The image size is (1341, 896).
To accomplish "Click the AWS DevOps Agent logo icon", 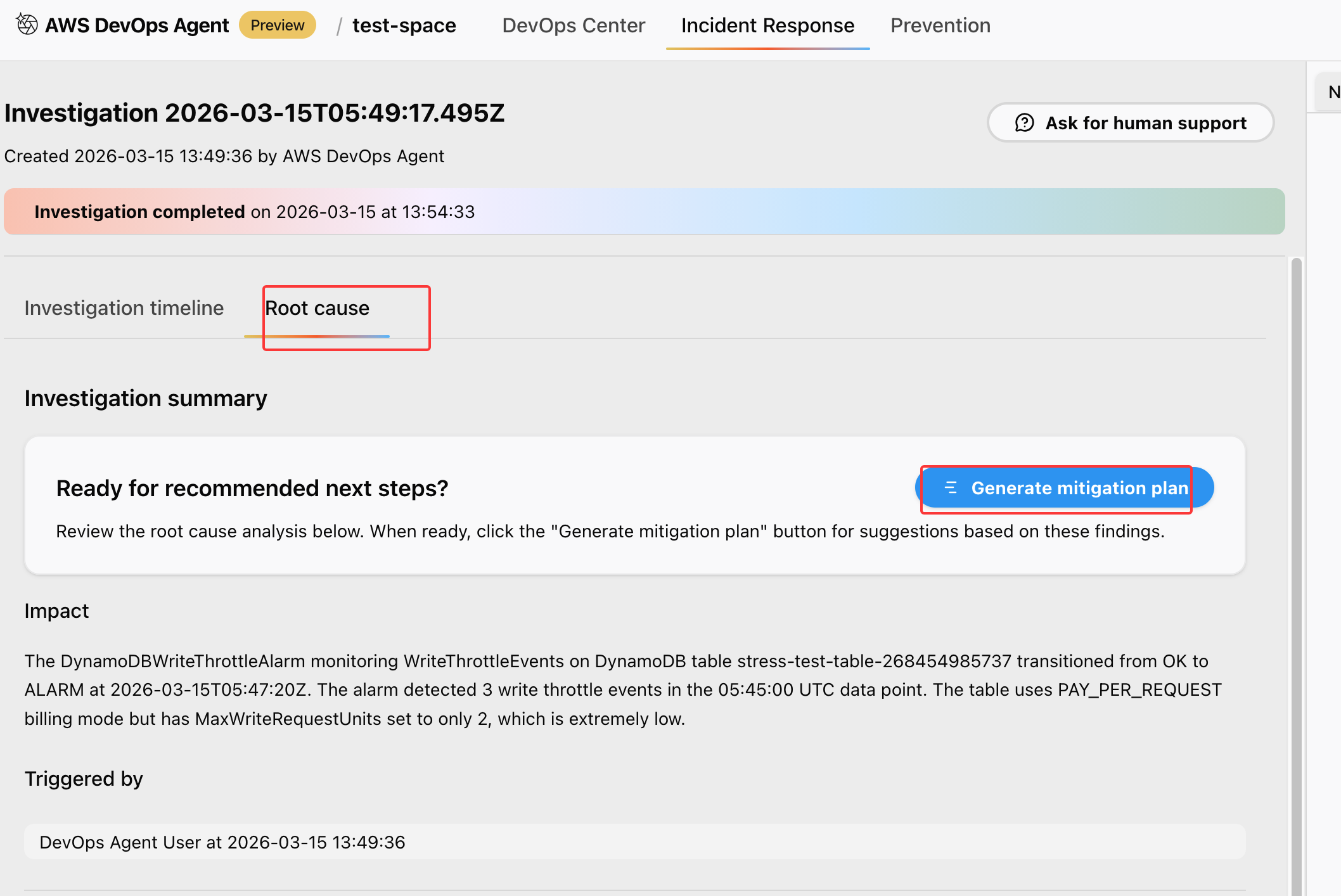I will pos(27,25).
